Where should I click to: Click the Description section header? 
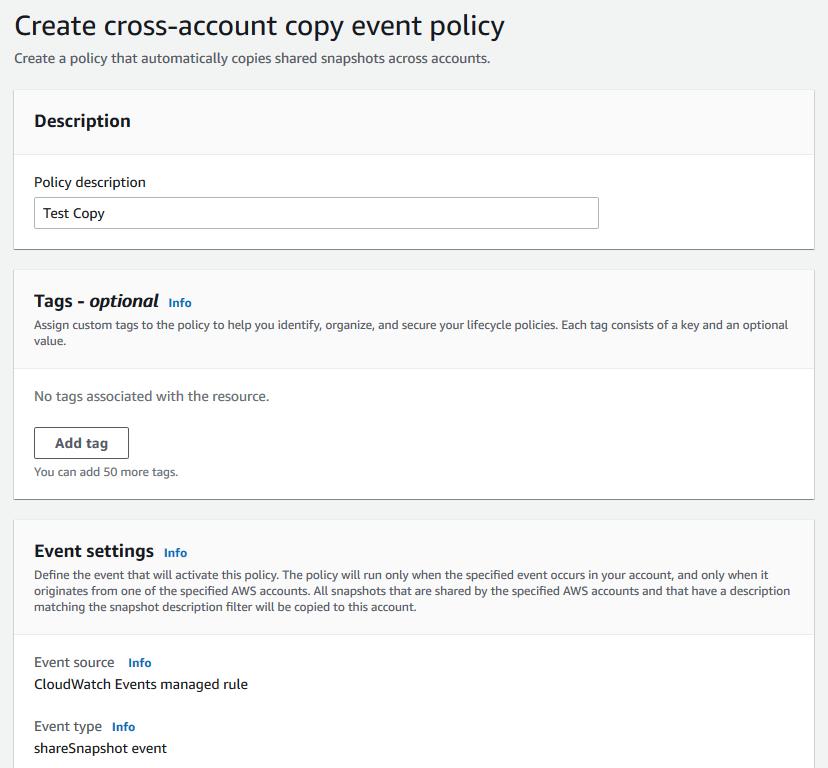tap(82, 120)
